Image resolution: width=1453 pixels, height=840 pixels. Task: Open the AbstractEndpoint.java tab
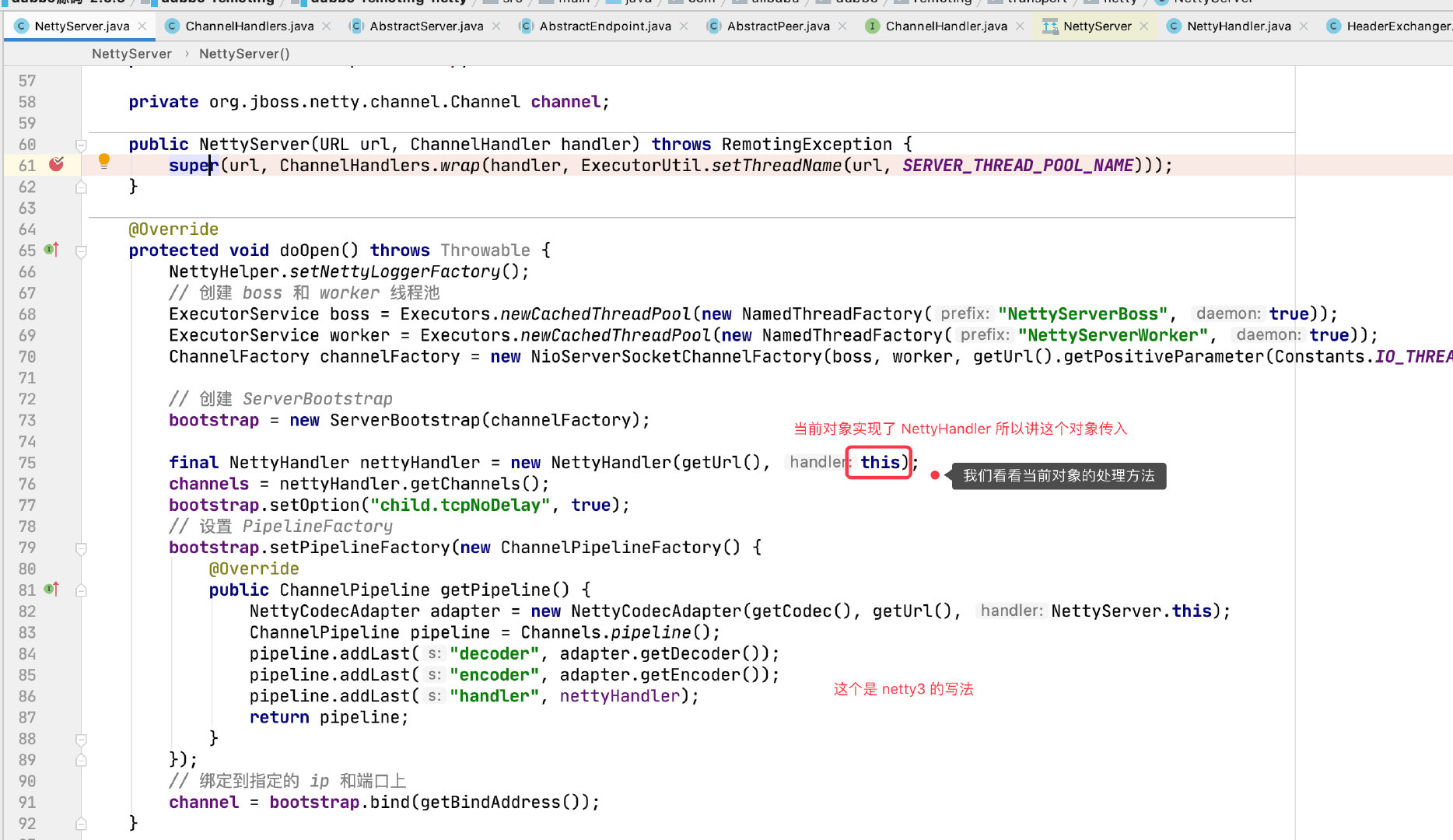605,26
